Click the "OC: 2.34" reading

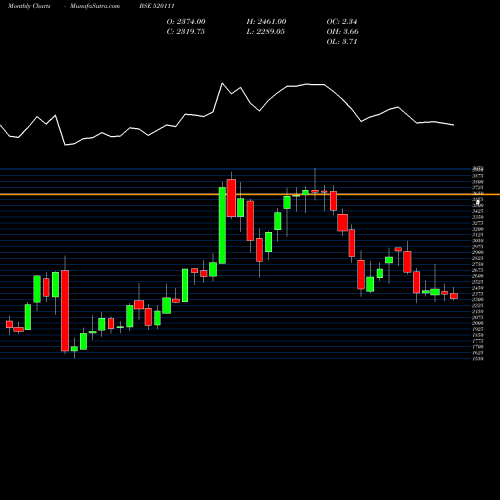pos(342,22)
